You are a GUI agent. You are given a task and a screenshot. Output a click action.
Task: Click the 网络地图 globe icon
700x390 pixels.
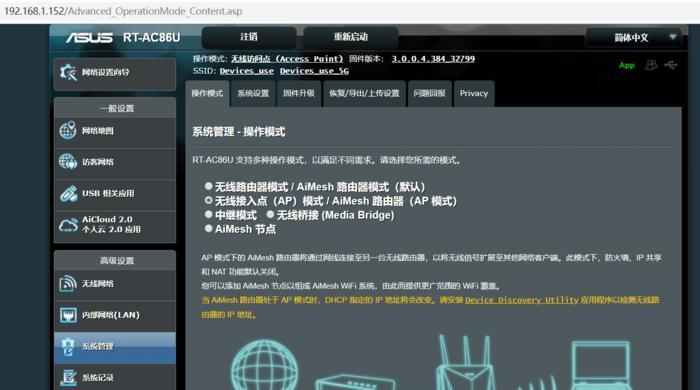[68, 131]
